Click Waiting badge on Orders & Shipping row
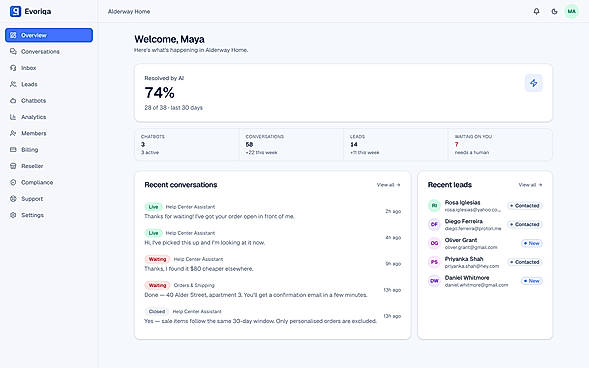This screenshot has width=589, height=368. click(x=157, y=285)
